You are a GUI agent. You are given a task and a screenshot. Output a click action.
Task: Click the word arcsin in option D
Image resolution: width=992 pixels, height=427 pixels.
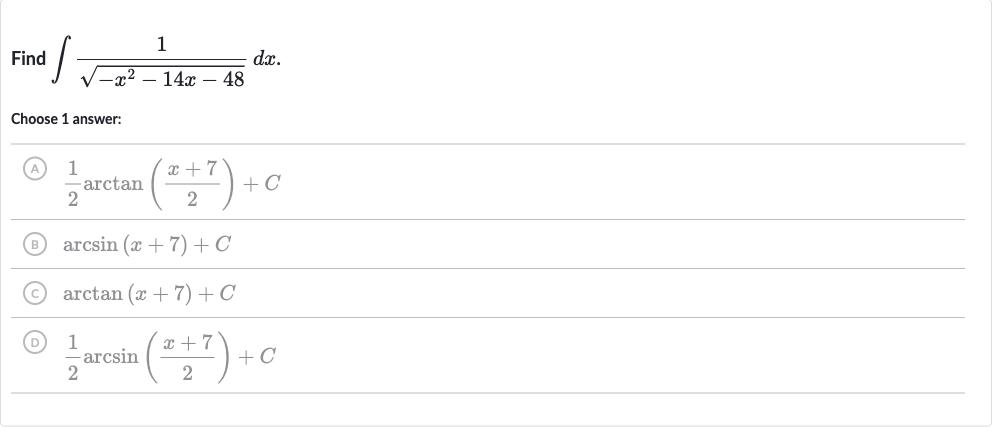click(x=111, y=357)
